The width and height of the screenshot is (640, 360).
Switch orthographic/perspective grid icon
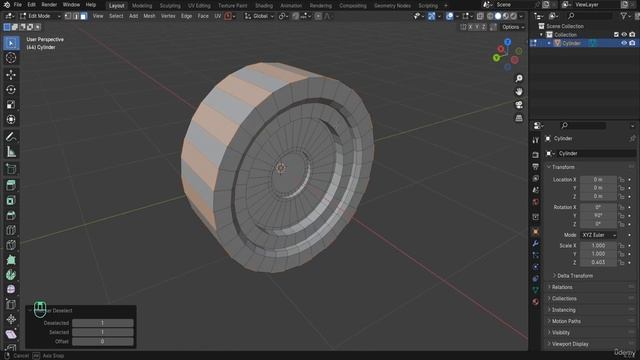pos(519,118)
